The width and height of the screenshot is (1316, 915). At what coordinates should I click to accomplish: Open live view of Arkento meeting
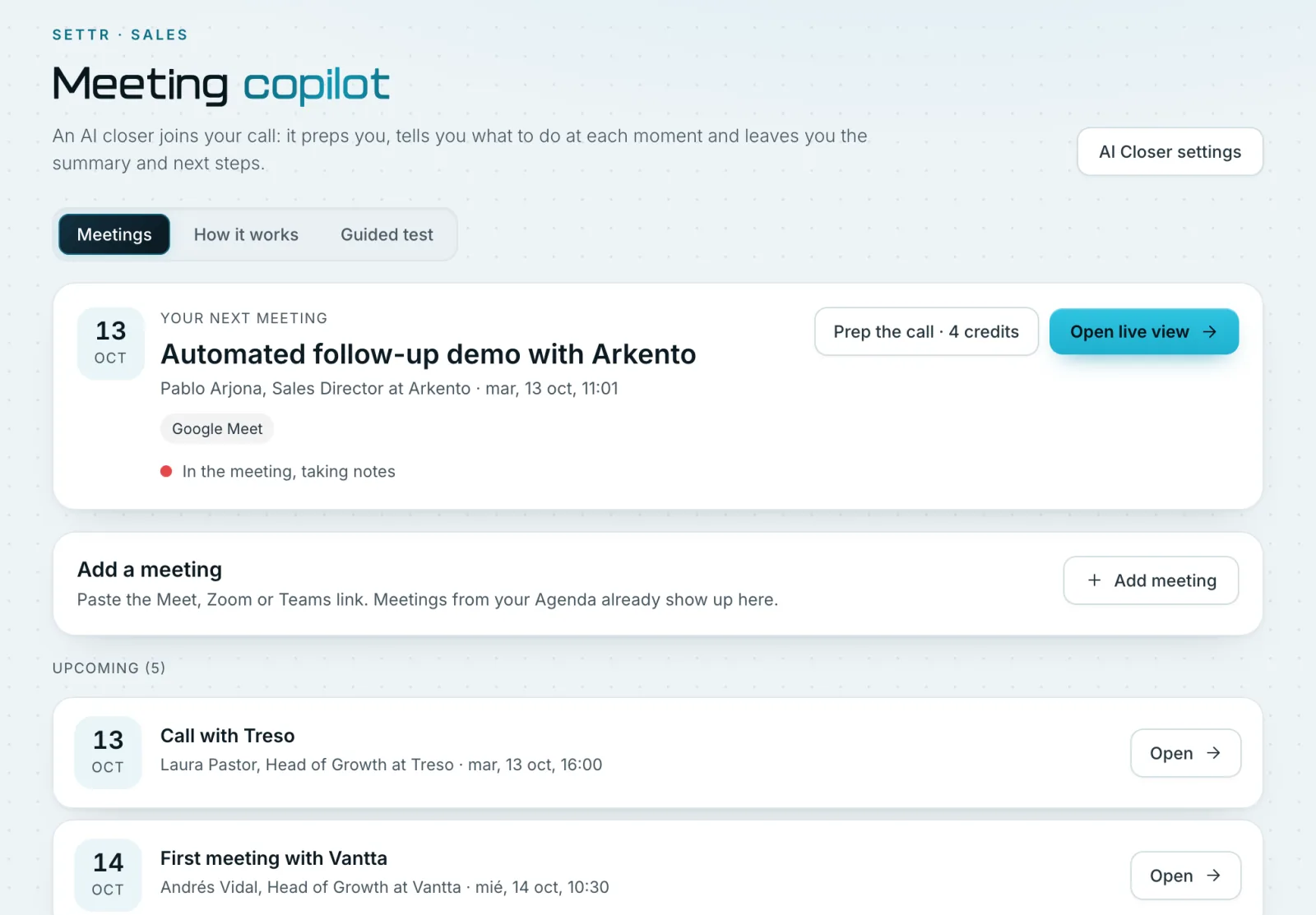[x=1144, y=331]
